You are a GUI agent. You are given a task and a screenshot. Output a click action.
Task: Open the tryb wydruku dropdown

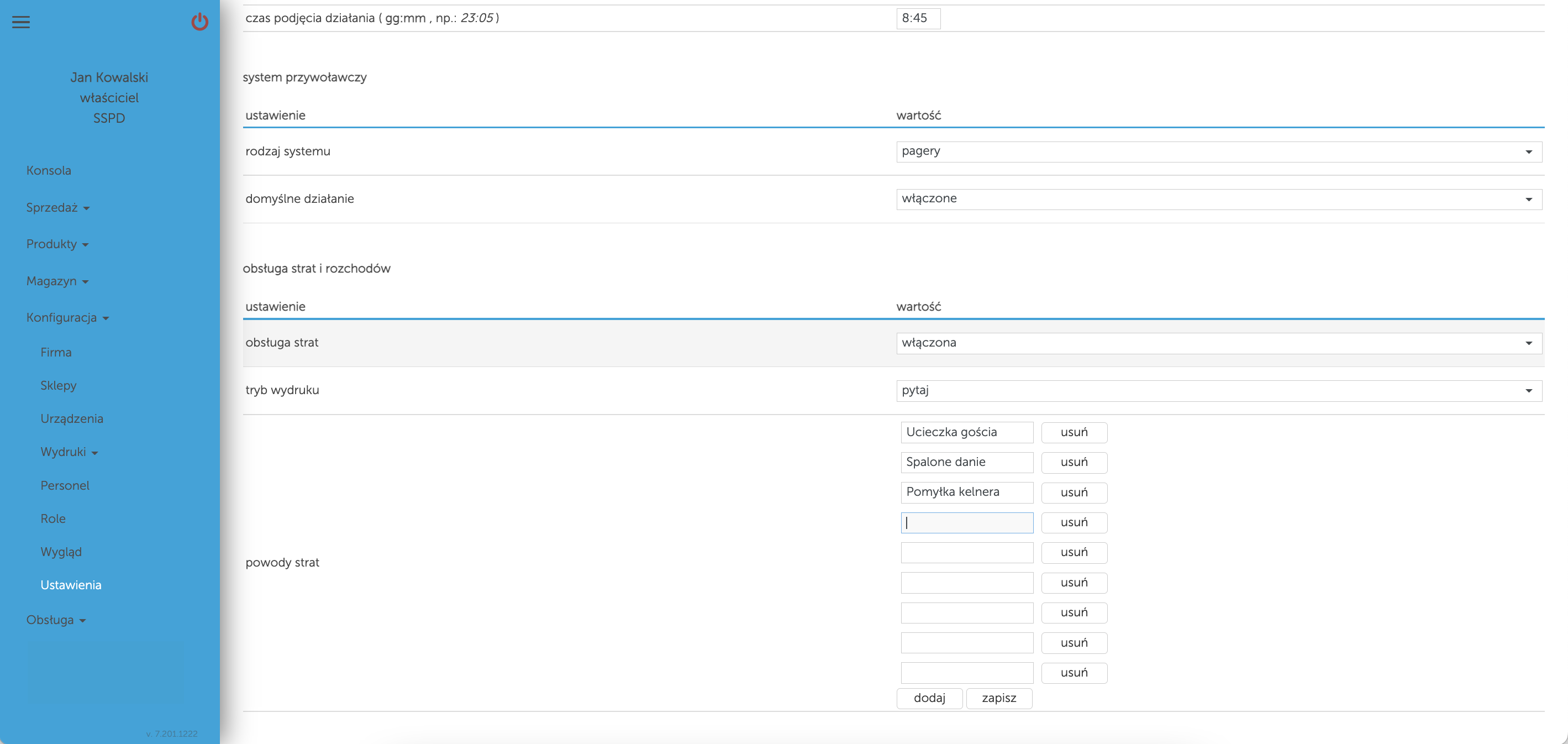tap(1218, 391)
